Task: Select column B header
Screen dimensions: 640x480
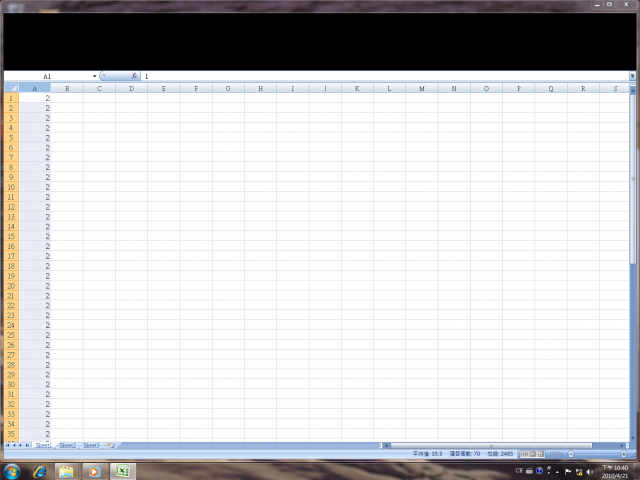Action: [x=67, y=88]
